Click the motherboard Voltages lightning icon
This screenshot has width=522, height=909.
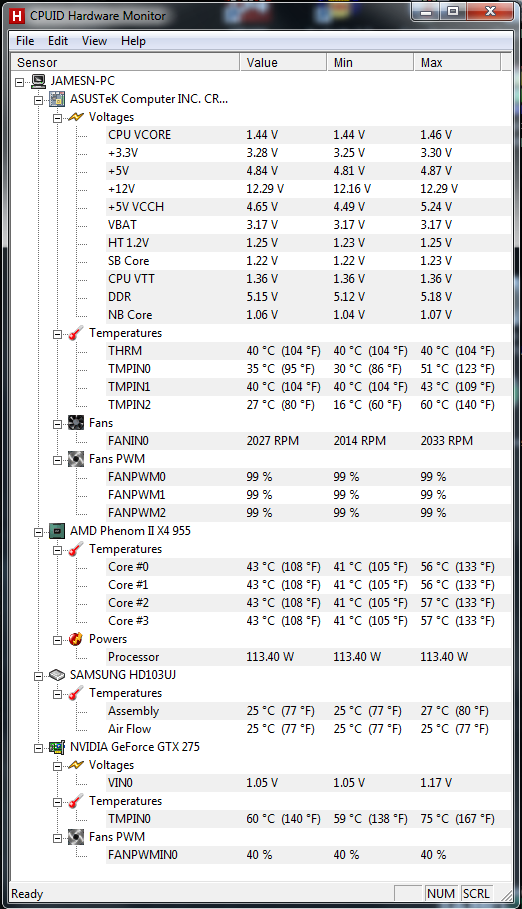76,117
